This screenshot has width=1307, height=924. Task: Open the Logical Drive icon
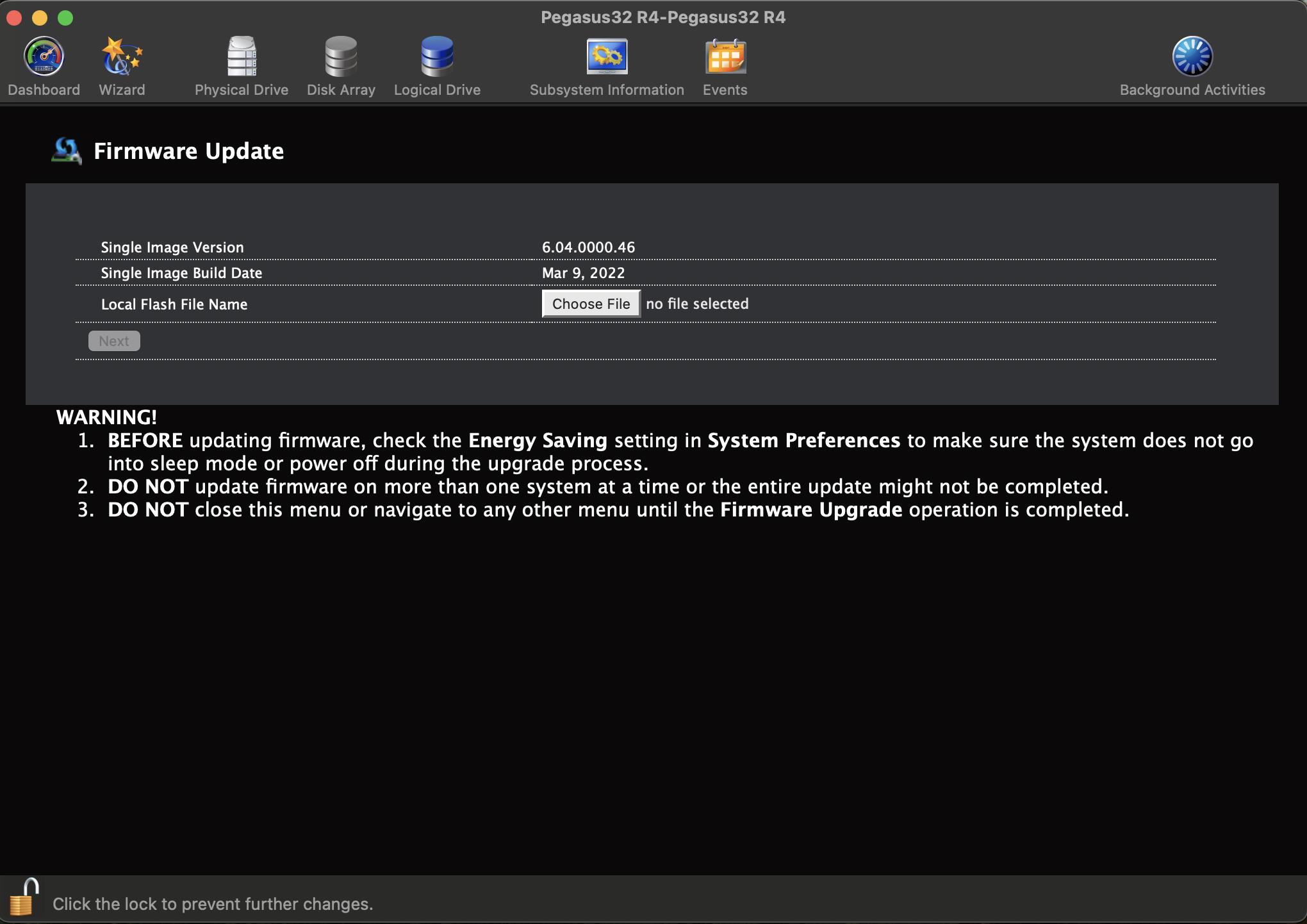click(x=437, y=56)
